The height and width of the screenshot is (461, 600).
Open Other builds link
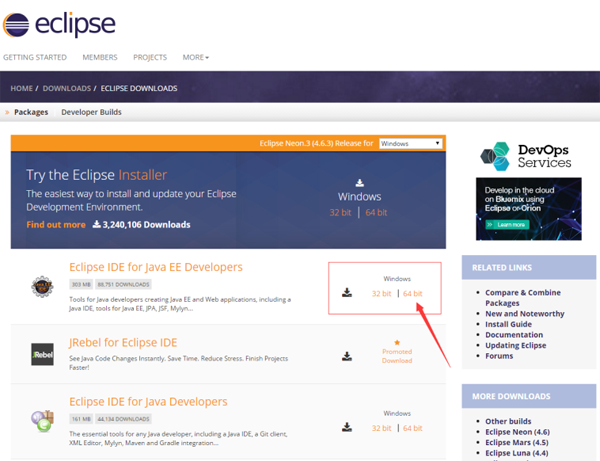508,421
